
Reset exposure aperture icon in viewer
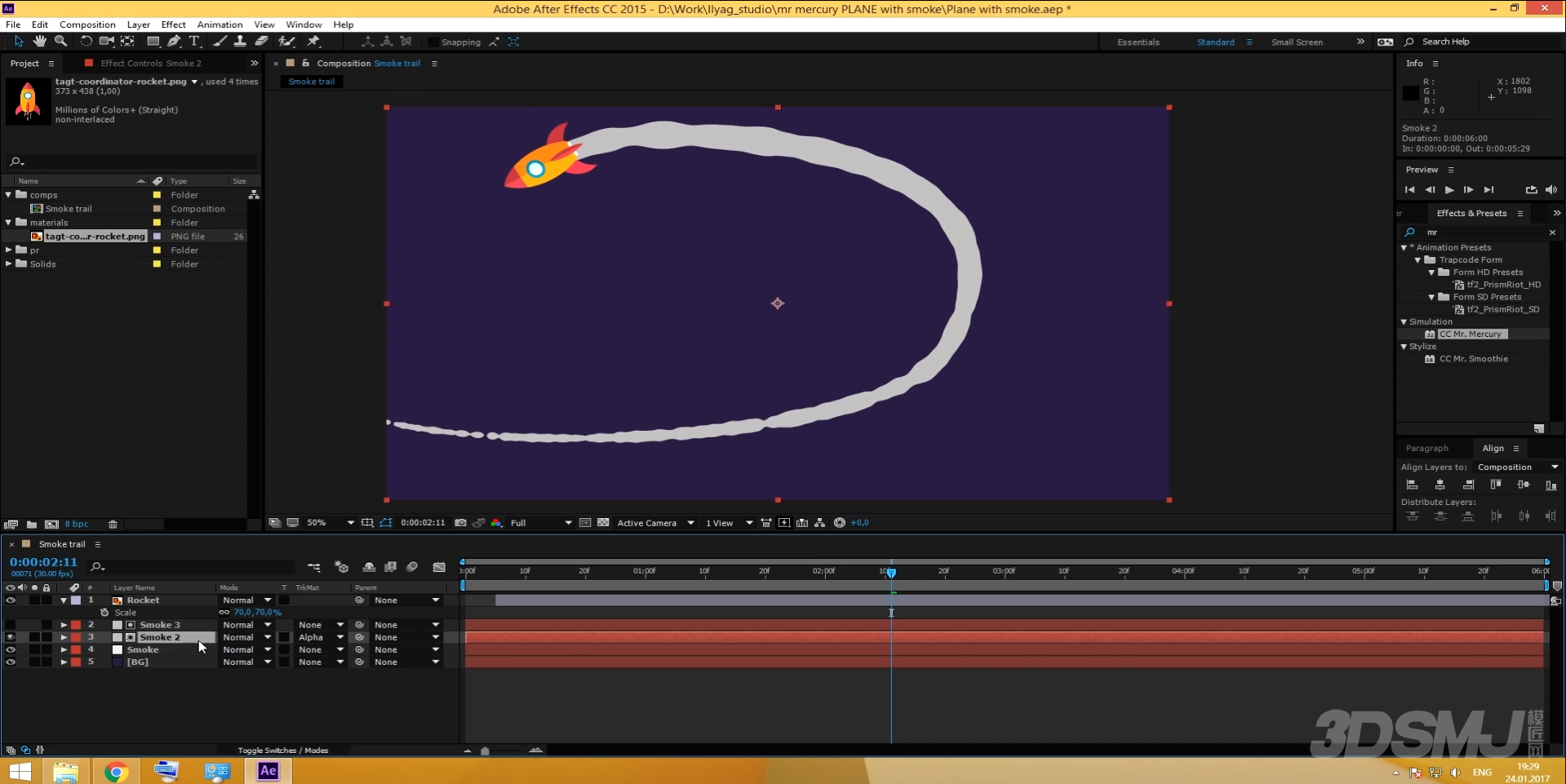[840, 523]
